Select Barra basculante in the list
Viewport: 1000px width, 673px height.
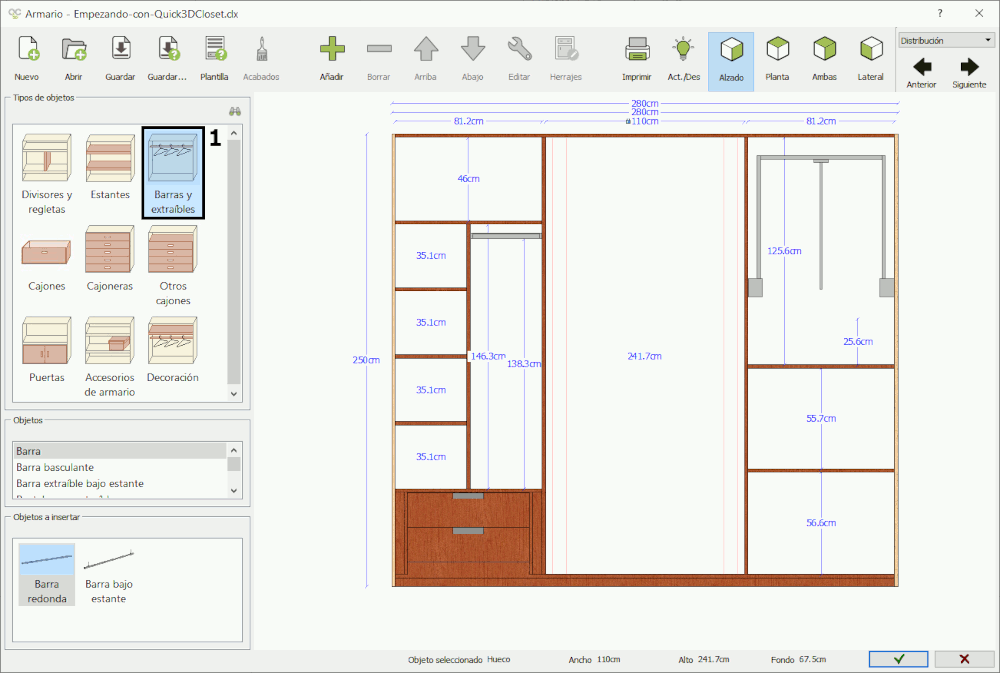(120, 467)
